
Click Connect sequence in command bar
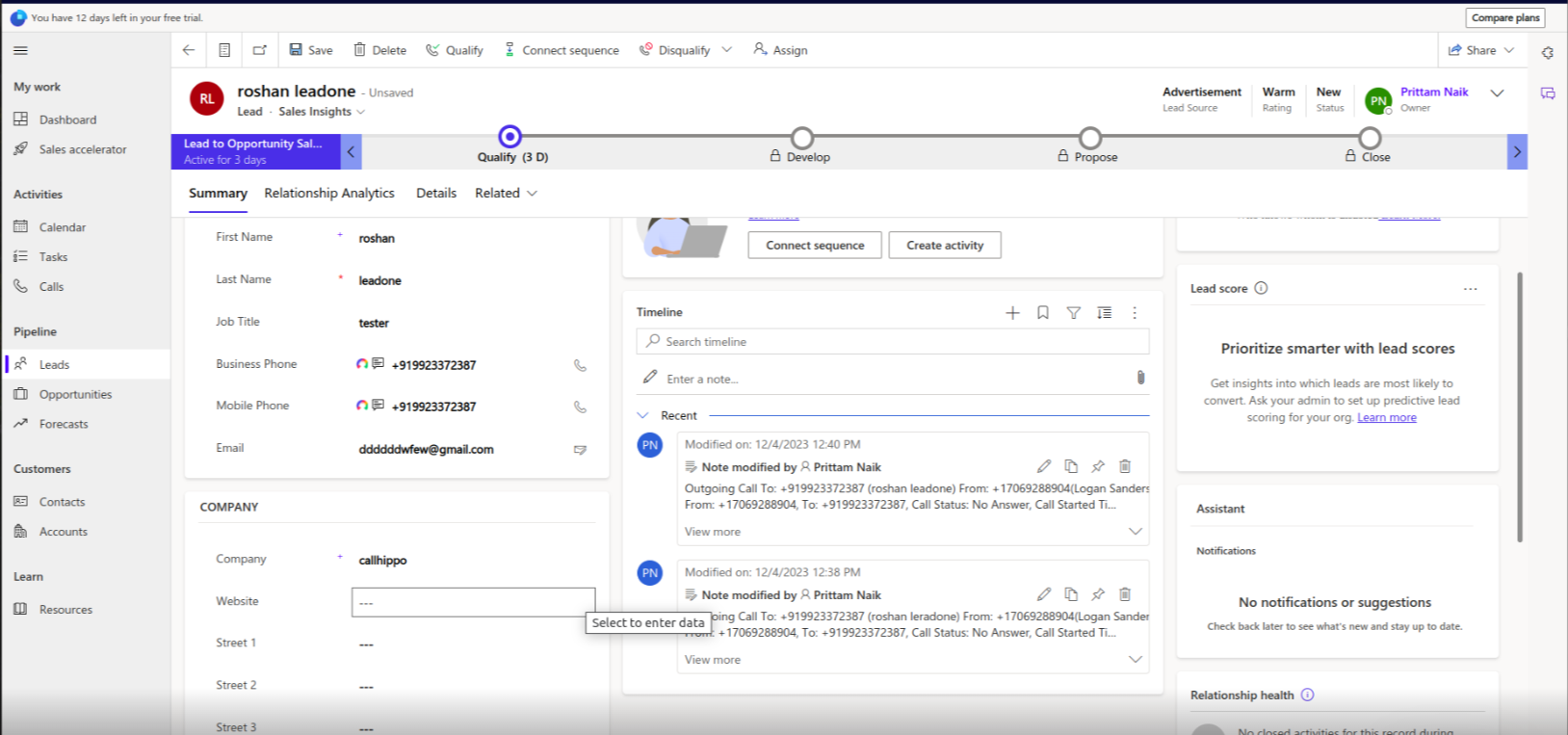(562, 50)
